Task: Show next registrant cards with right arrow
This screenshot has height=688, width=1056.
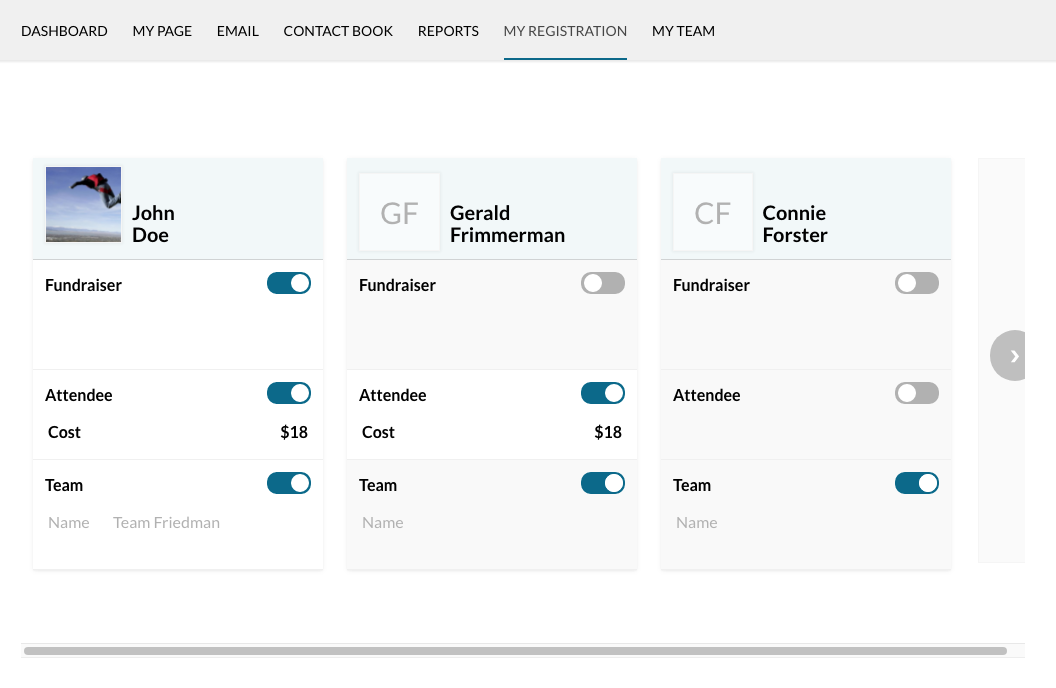Action: pyautogui.click(x=1008, y=355)
